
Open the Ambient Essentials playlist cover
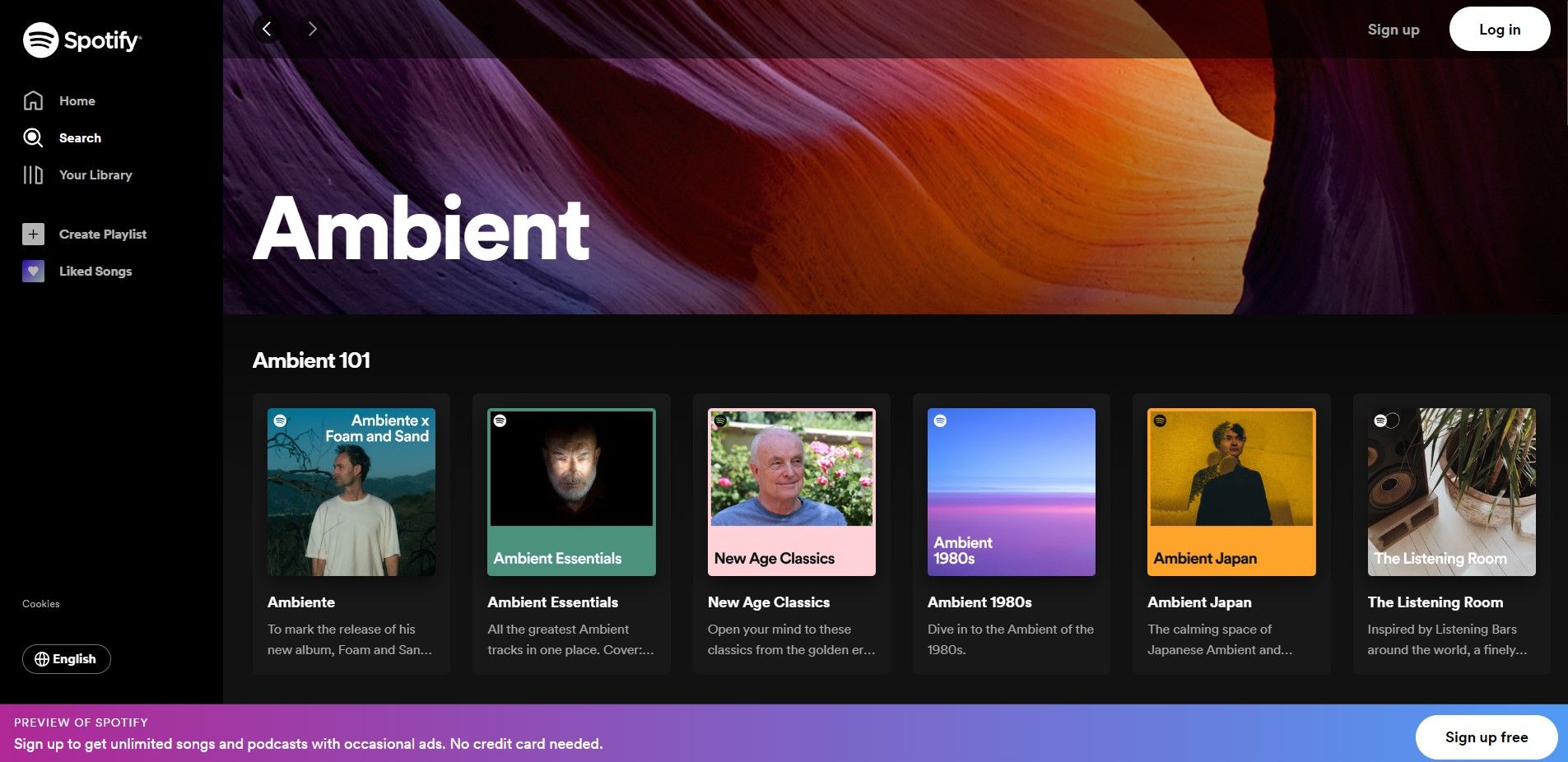(x=571, y=492)
